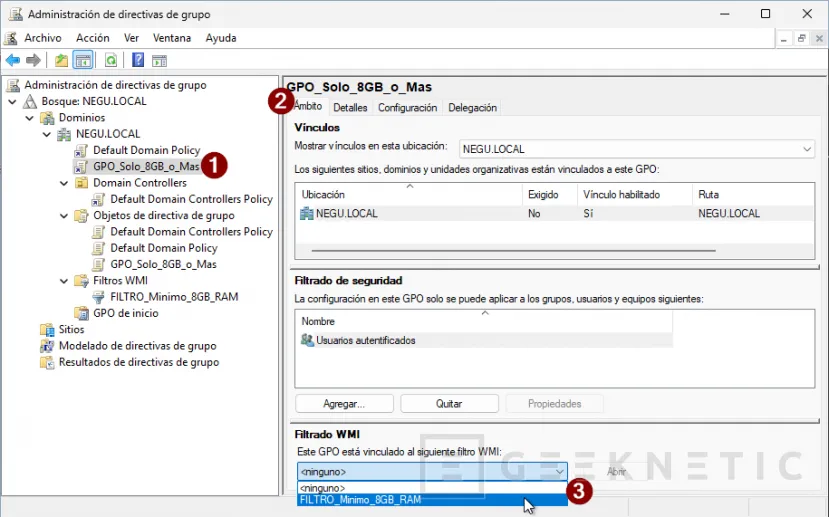Open the Help question mark icon
The width and height of the screenshot is (829, 517).
tap(137, 60)
